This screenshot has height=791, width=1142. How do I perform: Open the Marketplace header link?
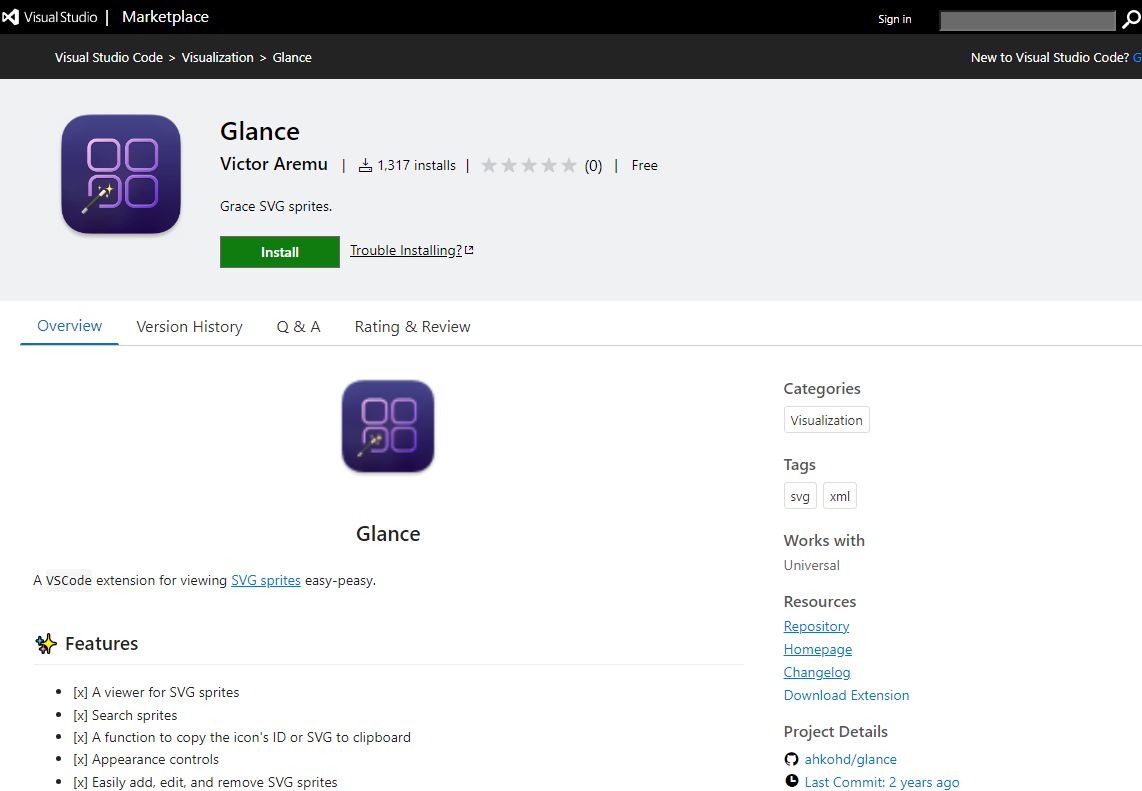(165, 17)
